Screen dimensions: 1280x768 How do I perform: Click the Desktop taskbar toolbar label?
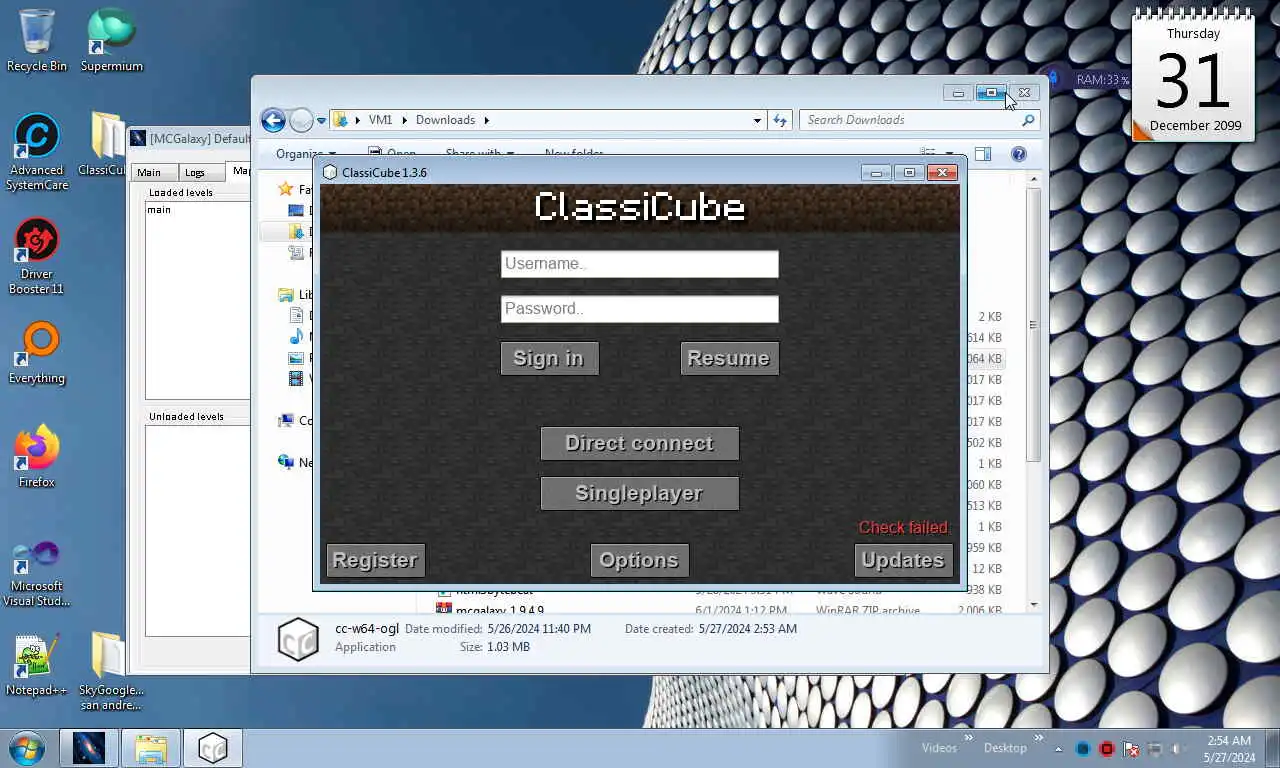point(1005,748)
